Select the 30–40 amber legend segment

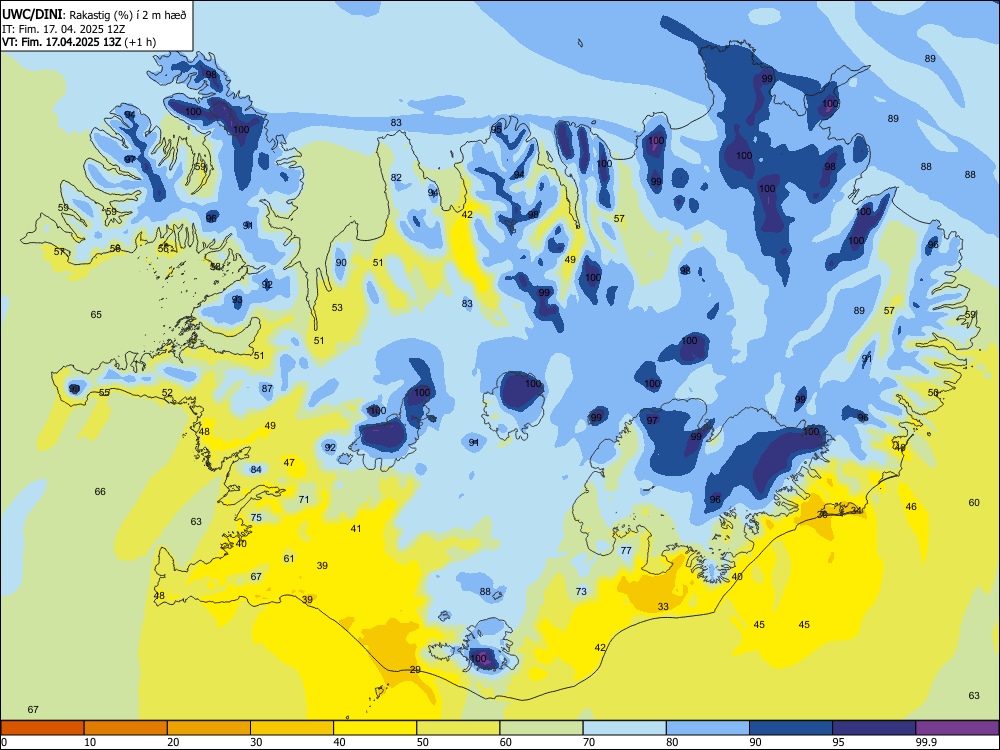pyautogui.click(x=292, y=728)
